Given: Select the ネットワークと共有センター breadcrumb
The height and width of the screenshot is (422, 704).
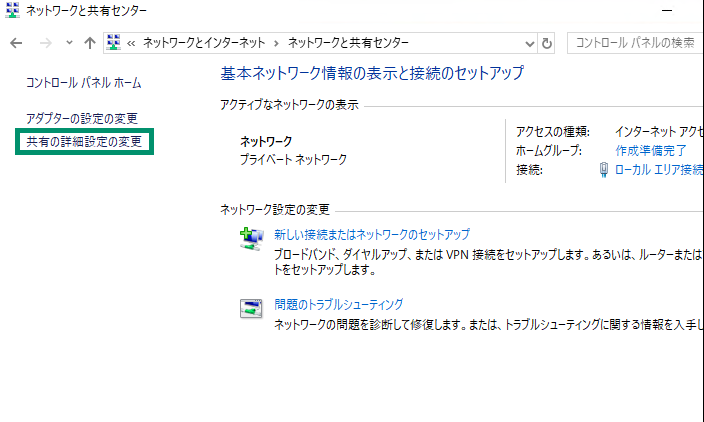Looking at the screenshot, I should [x=348, y=43].
